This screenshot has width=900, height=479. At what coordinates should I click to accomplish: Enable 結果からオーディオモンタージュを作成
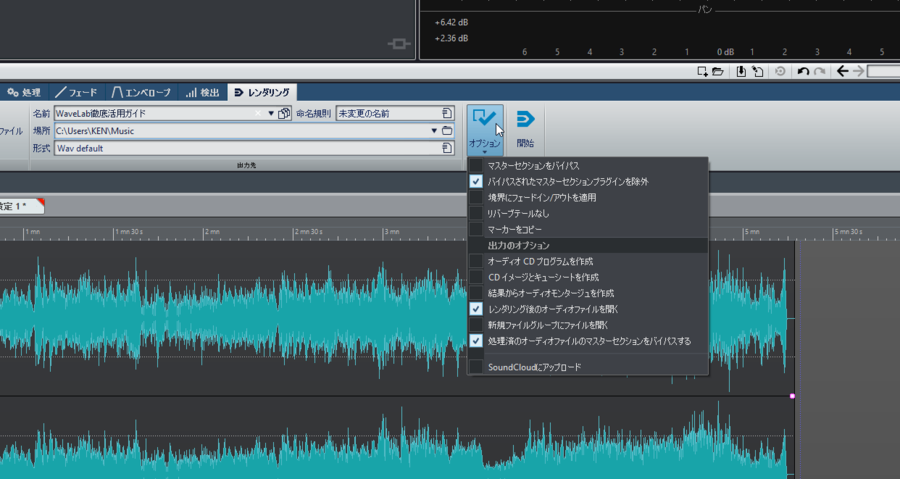point(476,293)
